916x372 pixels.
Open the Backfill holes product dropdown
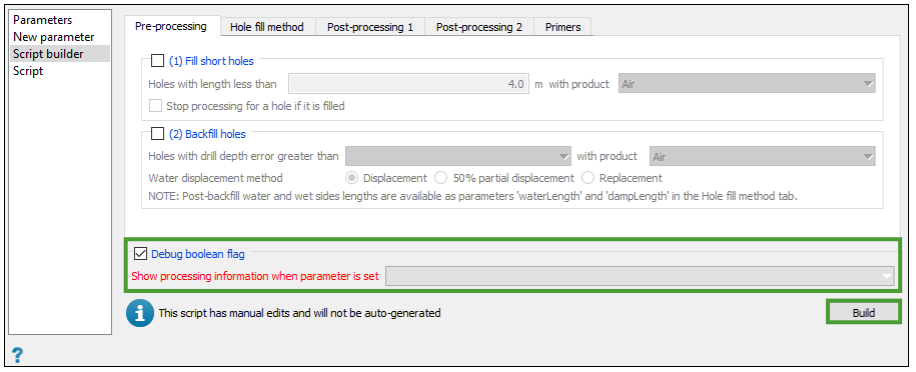(762, 157)
